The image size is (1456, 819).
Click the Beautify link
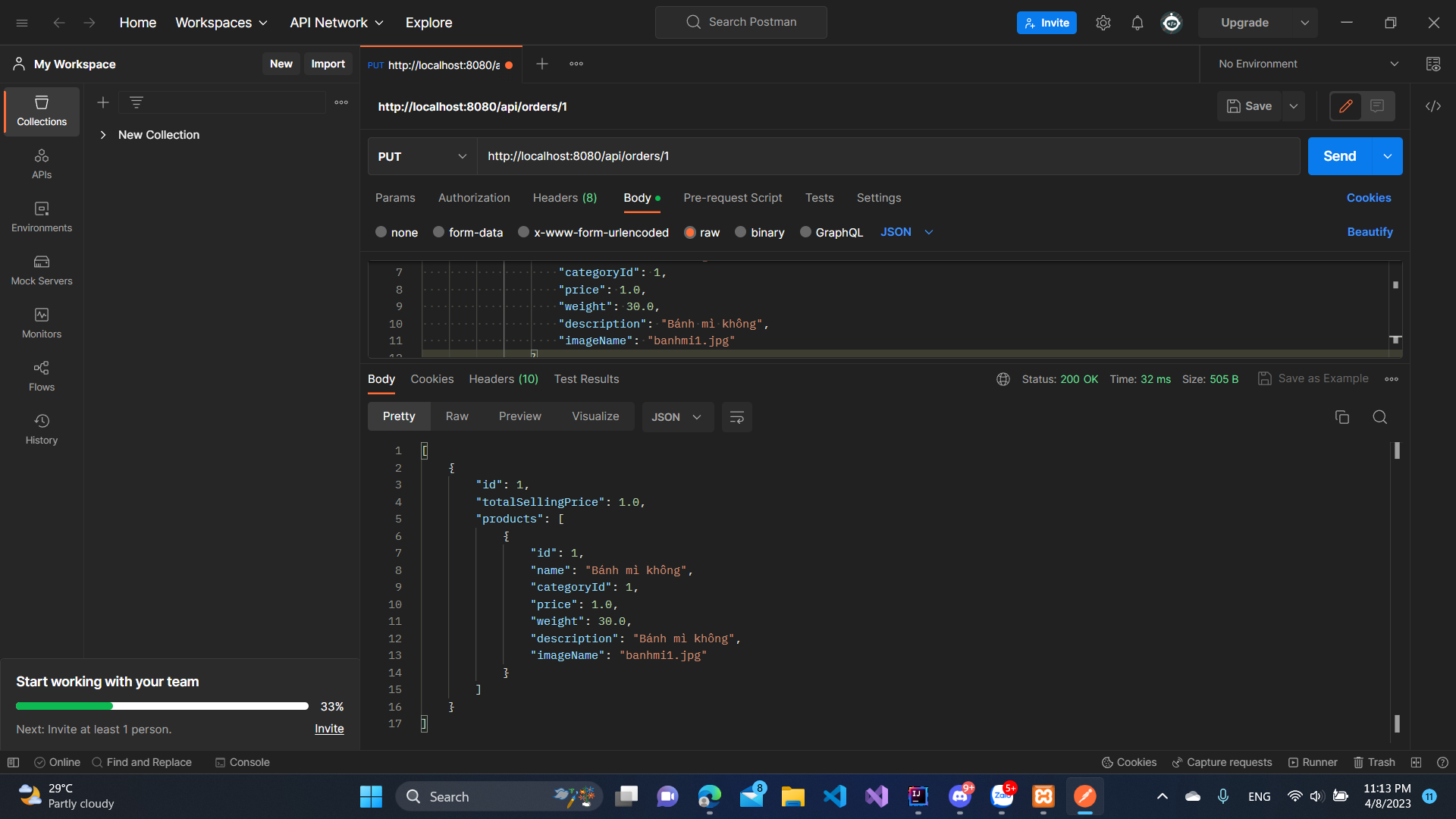[1370, 232]
